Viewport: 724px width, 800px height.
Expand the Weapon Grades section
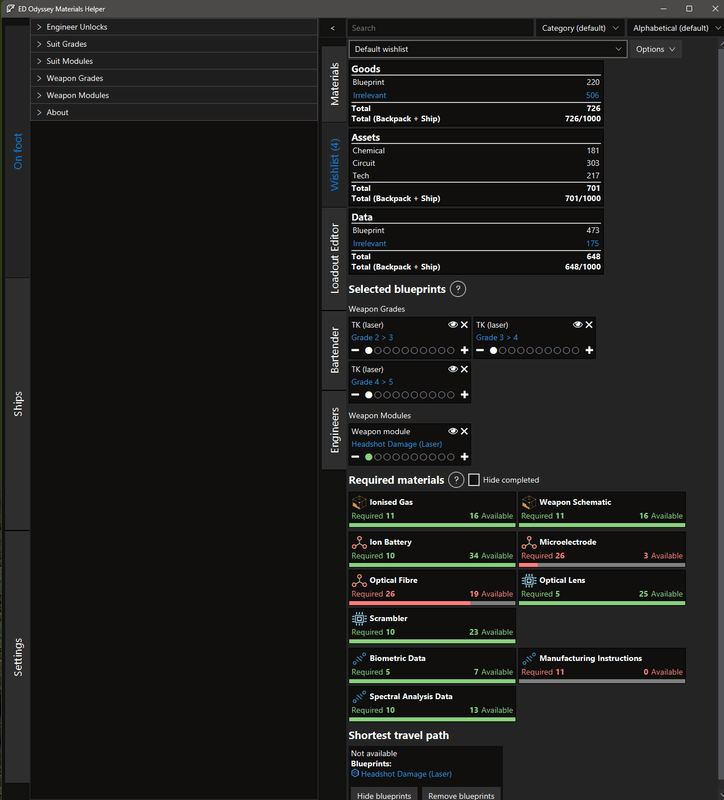pos(174,79)
